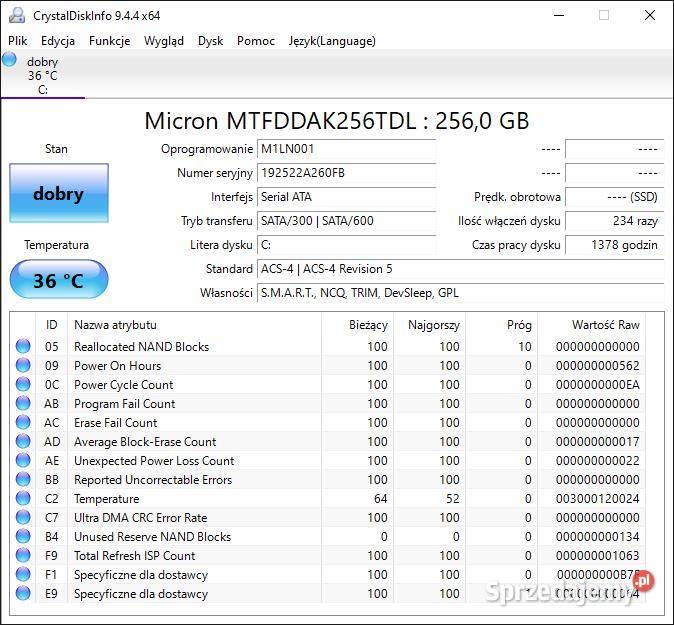The height and width of the screenshot is (625, 674).
Task: Click the Standard field ACS-4 Revision 5
Action: (461, 269)
